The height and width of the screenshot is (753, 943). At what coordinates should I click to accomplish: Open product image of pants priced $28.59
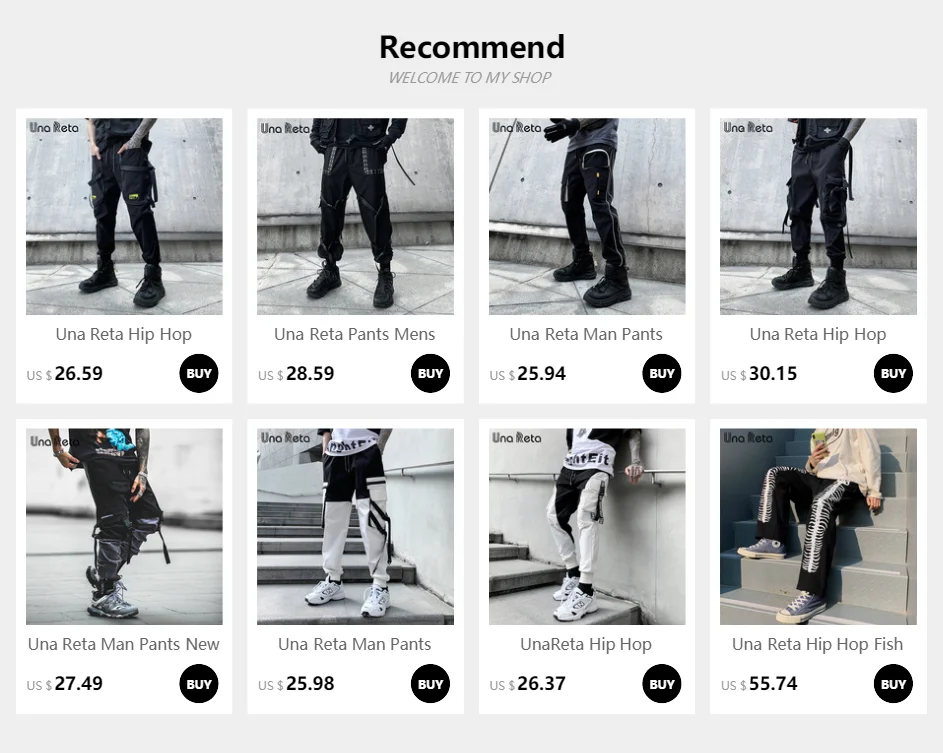click(355, 216)
